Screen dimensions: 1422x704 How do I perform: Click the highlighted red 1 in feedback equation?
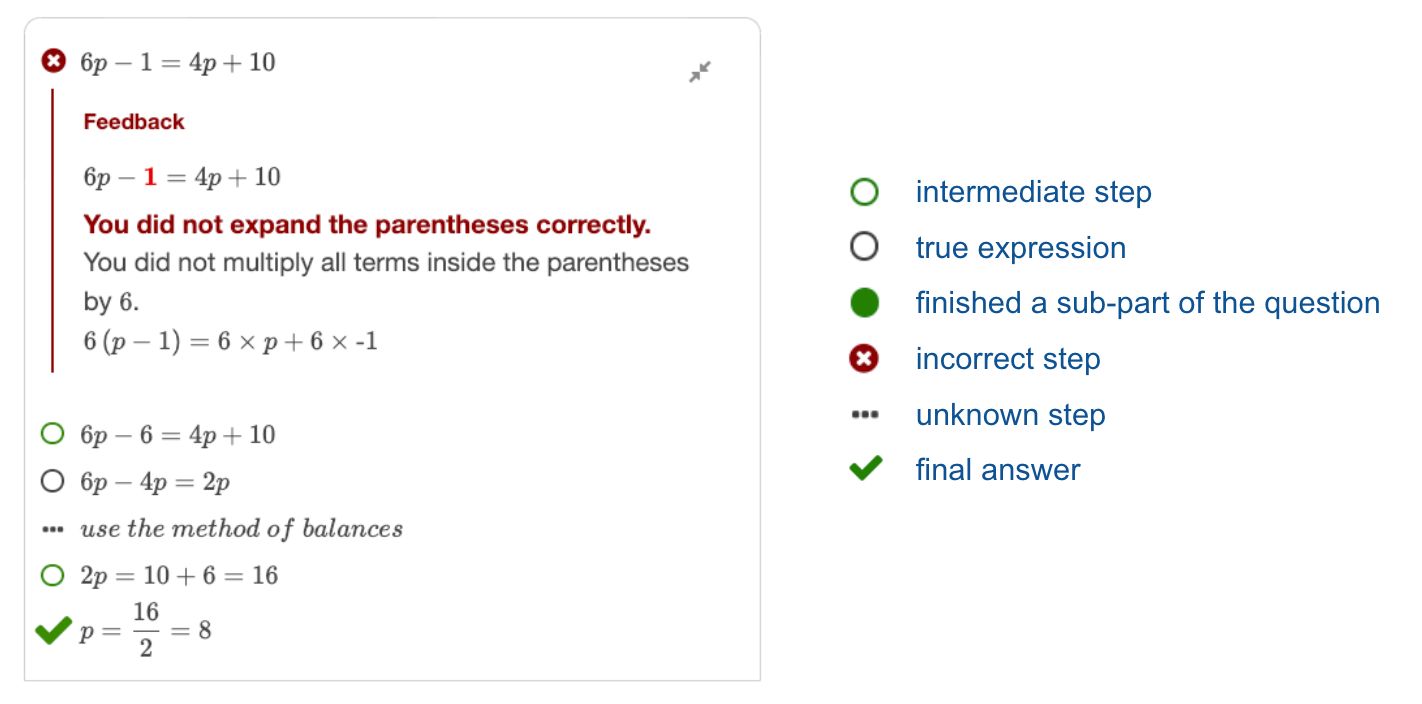pyautogui.click(x=151, y=178)
